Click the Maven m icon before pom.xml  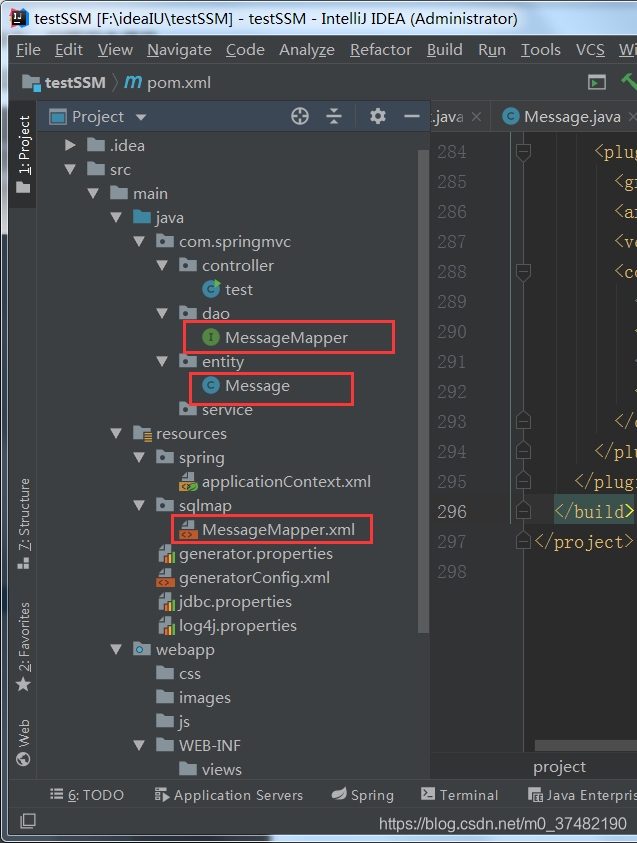pos(133,82)
